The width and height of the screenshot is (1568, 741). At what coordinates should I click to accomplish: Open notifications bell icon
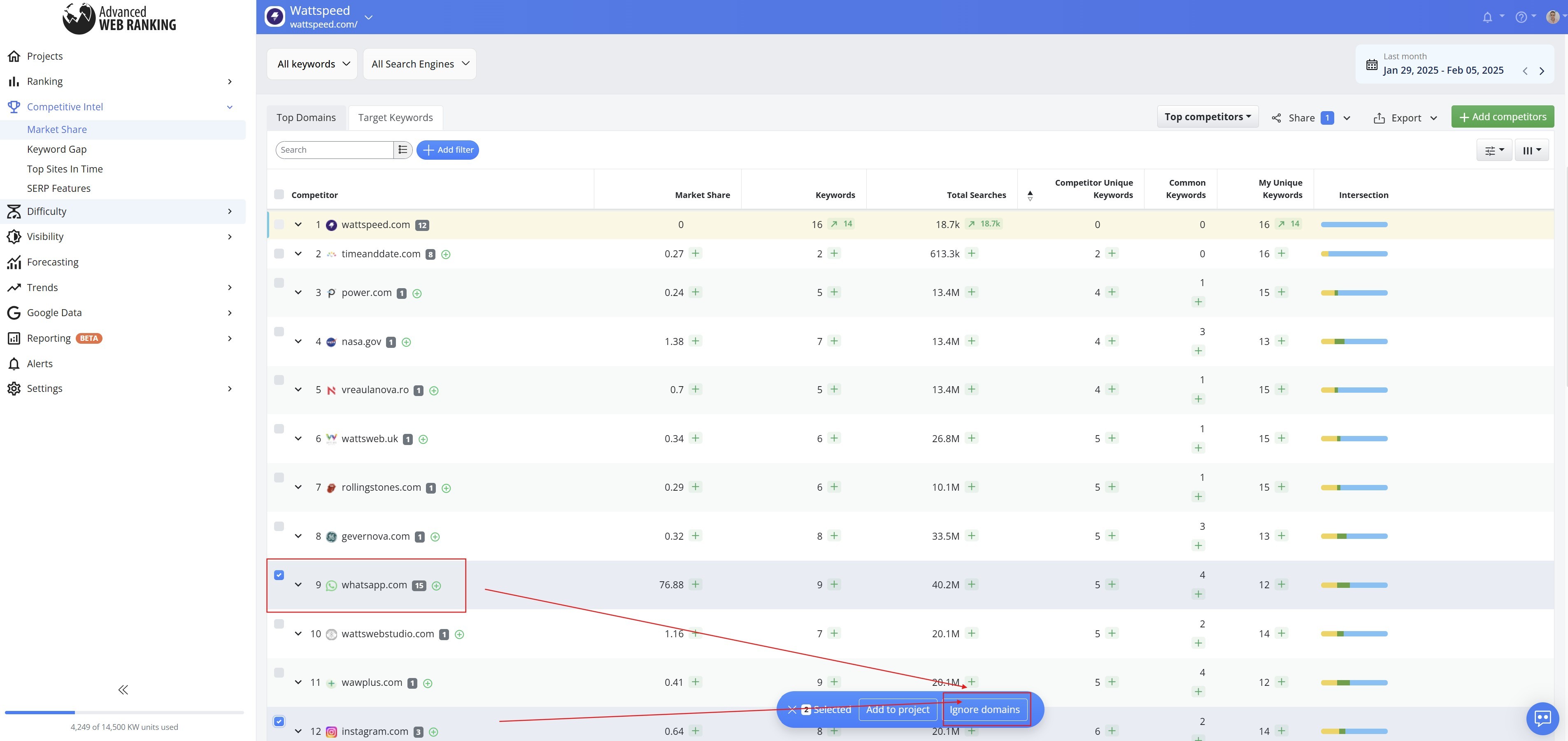[1487, 17]
